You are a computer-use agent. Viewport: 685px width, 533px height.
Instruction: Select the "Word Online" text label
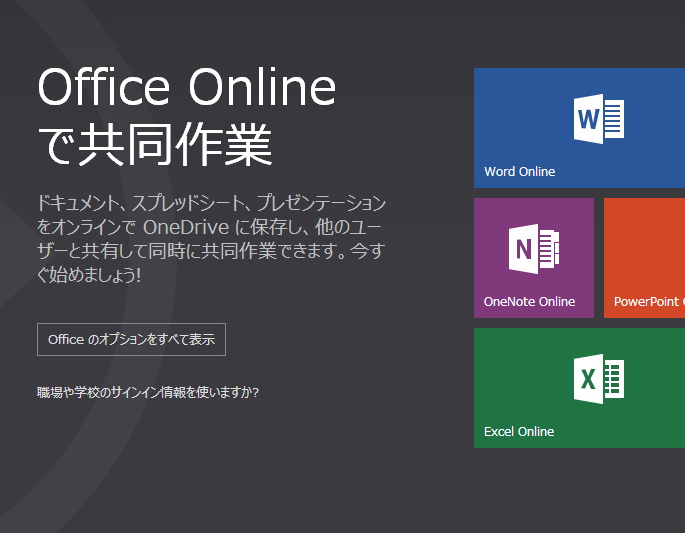(519, 171)
